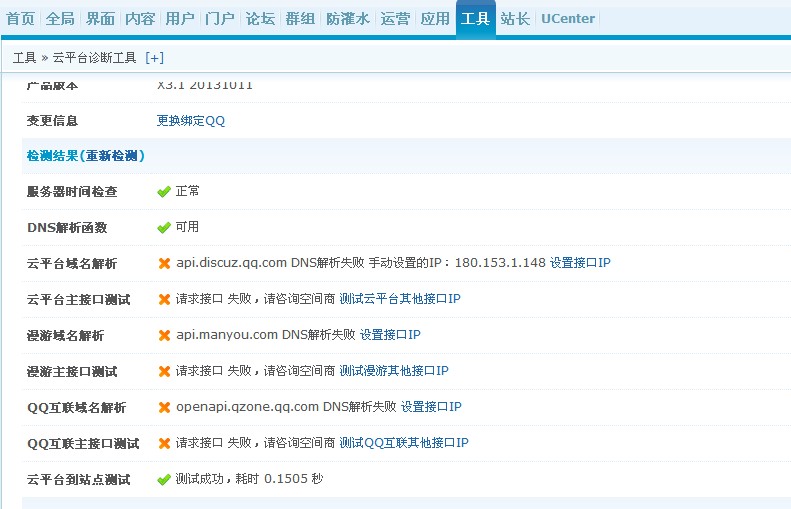The width and height of the screenshot is (791, 509).
Task: Open the UCenter tab
Action: tap(568, 19)
